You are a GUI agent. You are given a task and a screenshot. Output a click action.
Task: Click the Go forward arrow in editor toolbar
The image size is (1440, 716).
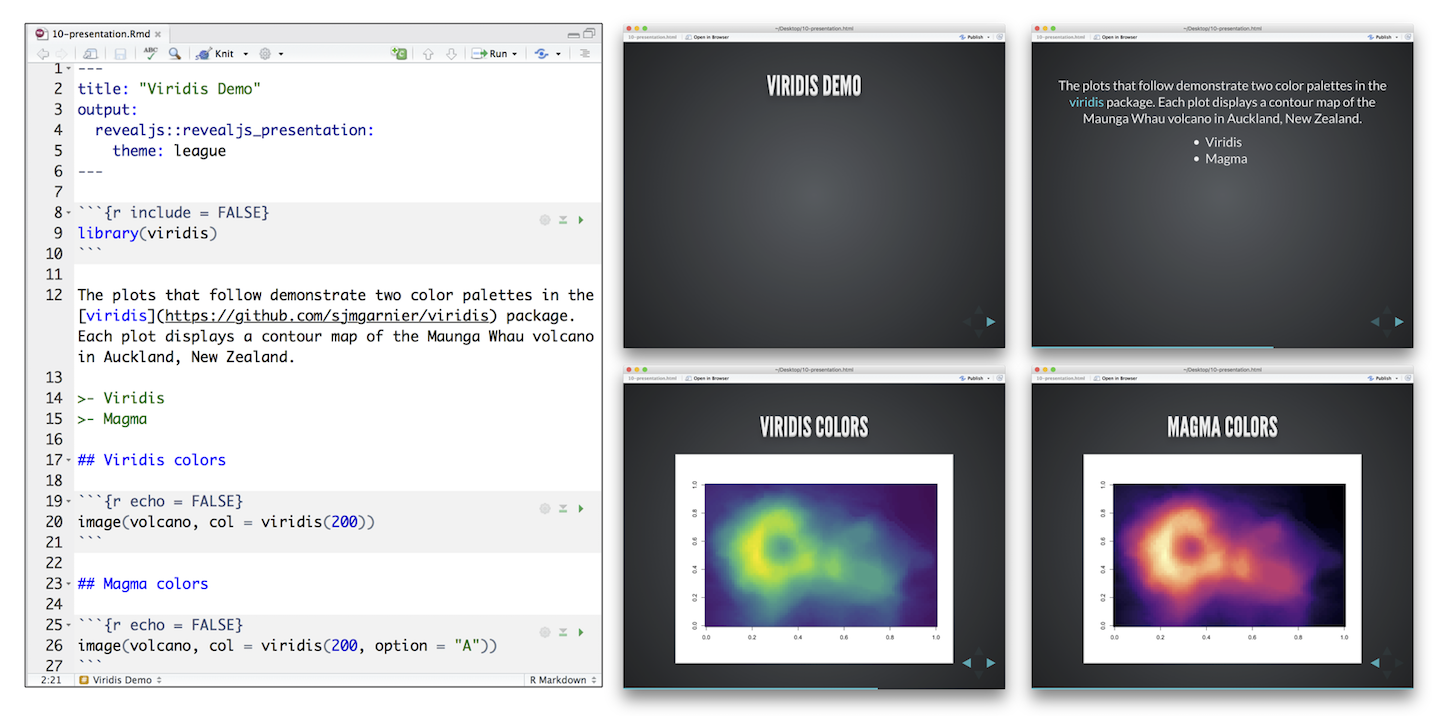[61, 54]
